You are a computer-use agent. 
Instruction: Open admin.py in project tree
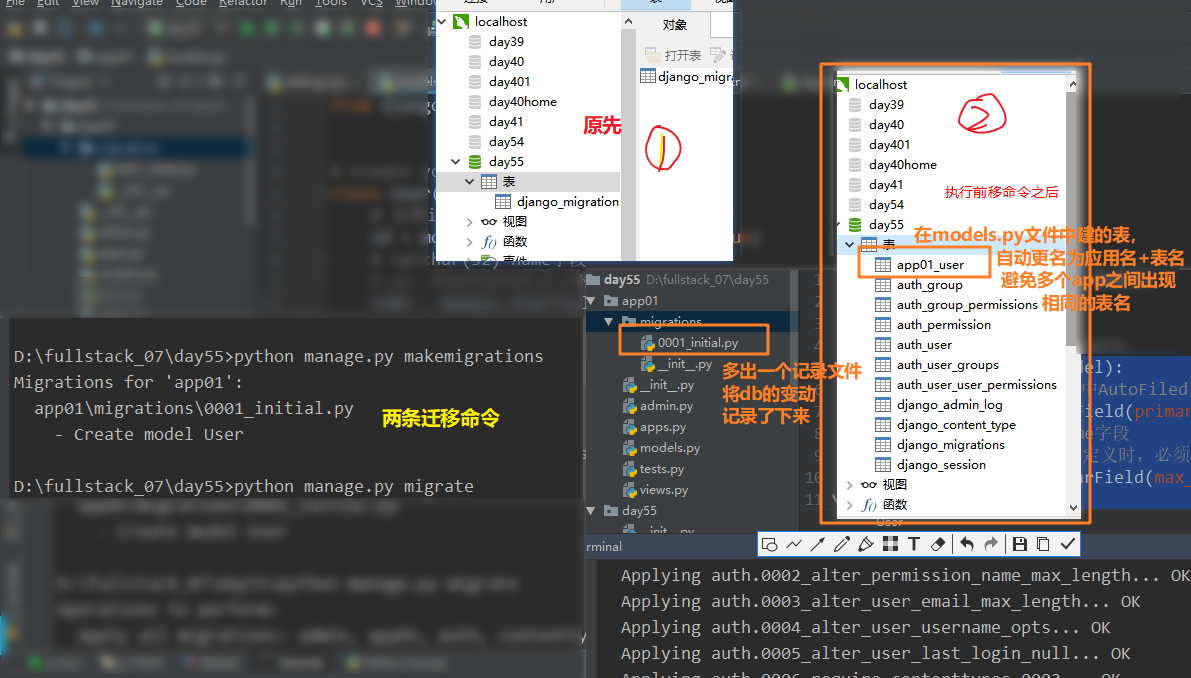[666, 405]
